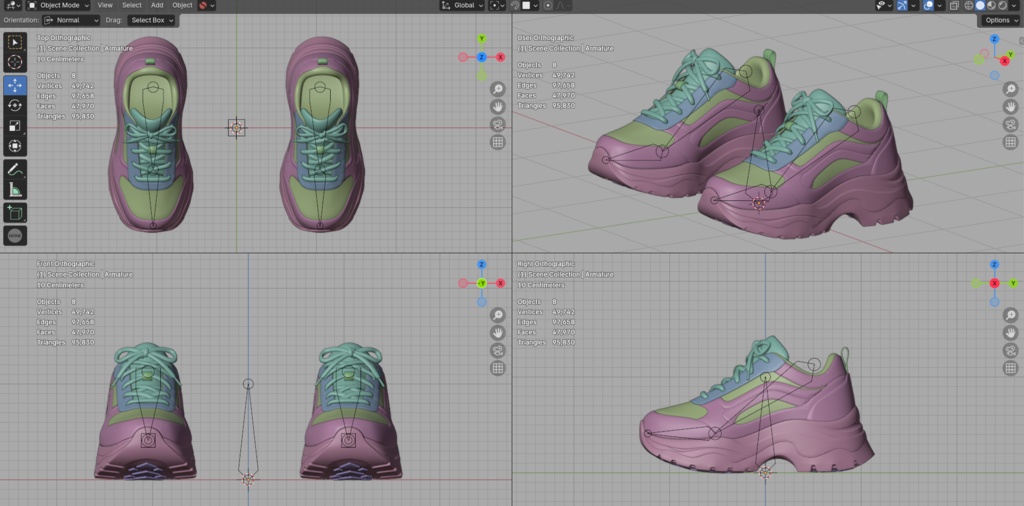
Task: Click green Y axis on Top view gizmo
Action: point(481,39)
